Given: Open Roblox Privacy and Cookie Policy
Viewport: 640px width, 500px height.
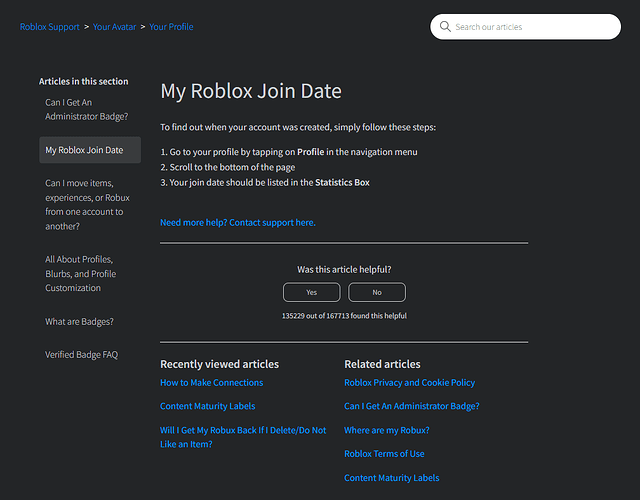Looking at the screenshot, I should 410,382.
